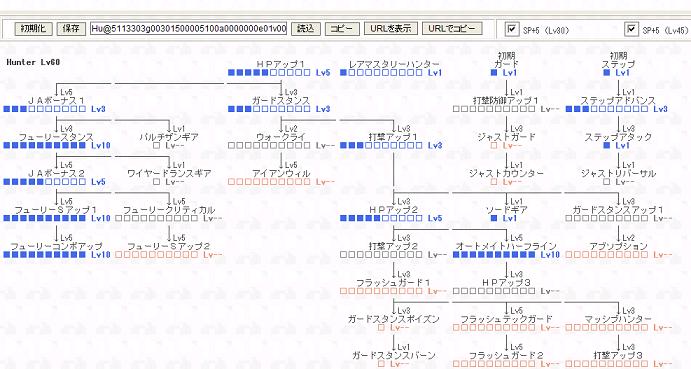The image size is (691, 369).
Task: Select the ワイヤードランスギア skill box
Action: (x=156, y=182)
